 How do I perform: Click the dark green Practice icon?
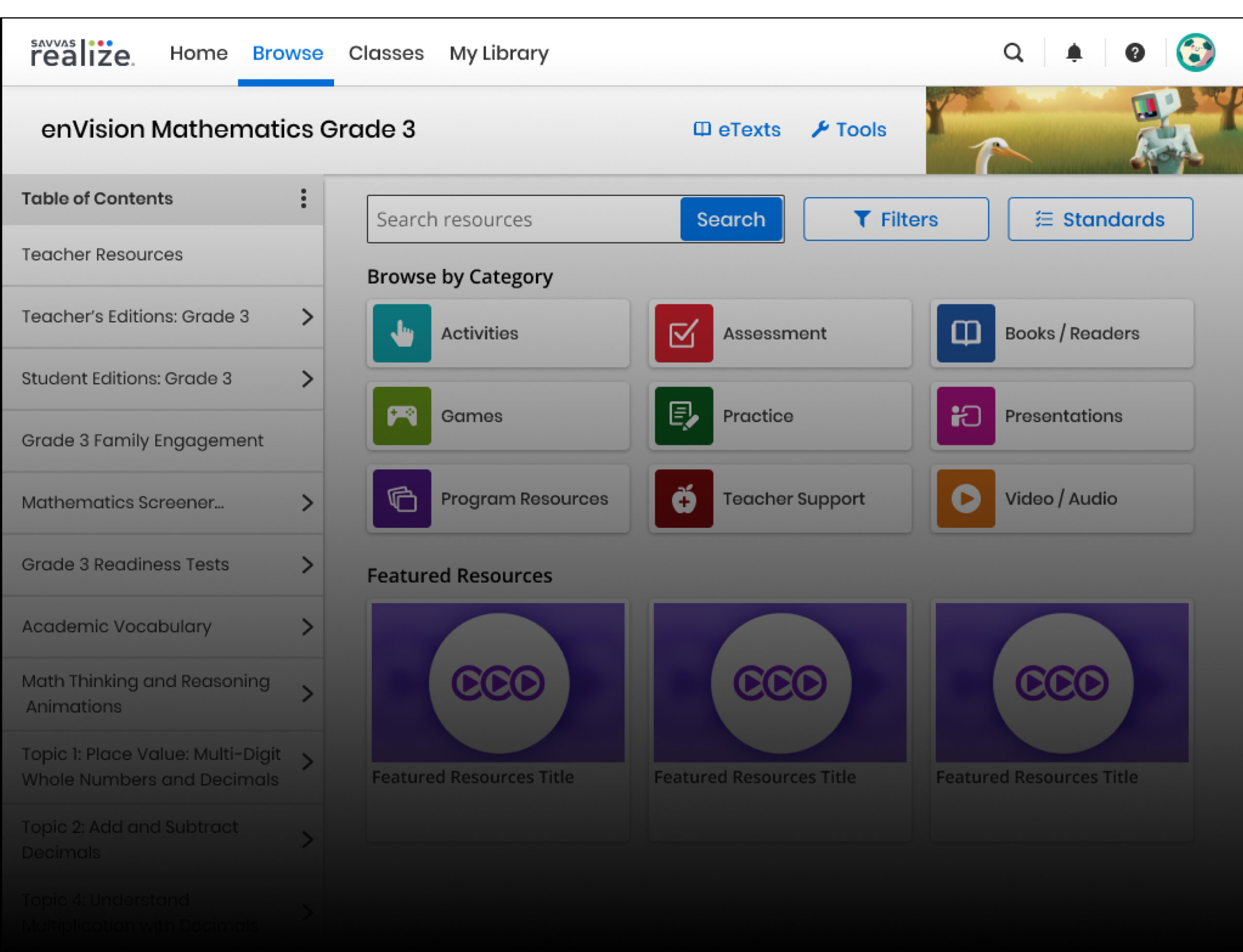point(684,416)
